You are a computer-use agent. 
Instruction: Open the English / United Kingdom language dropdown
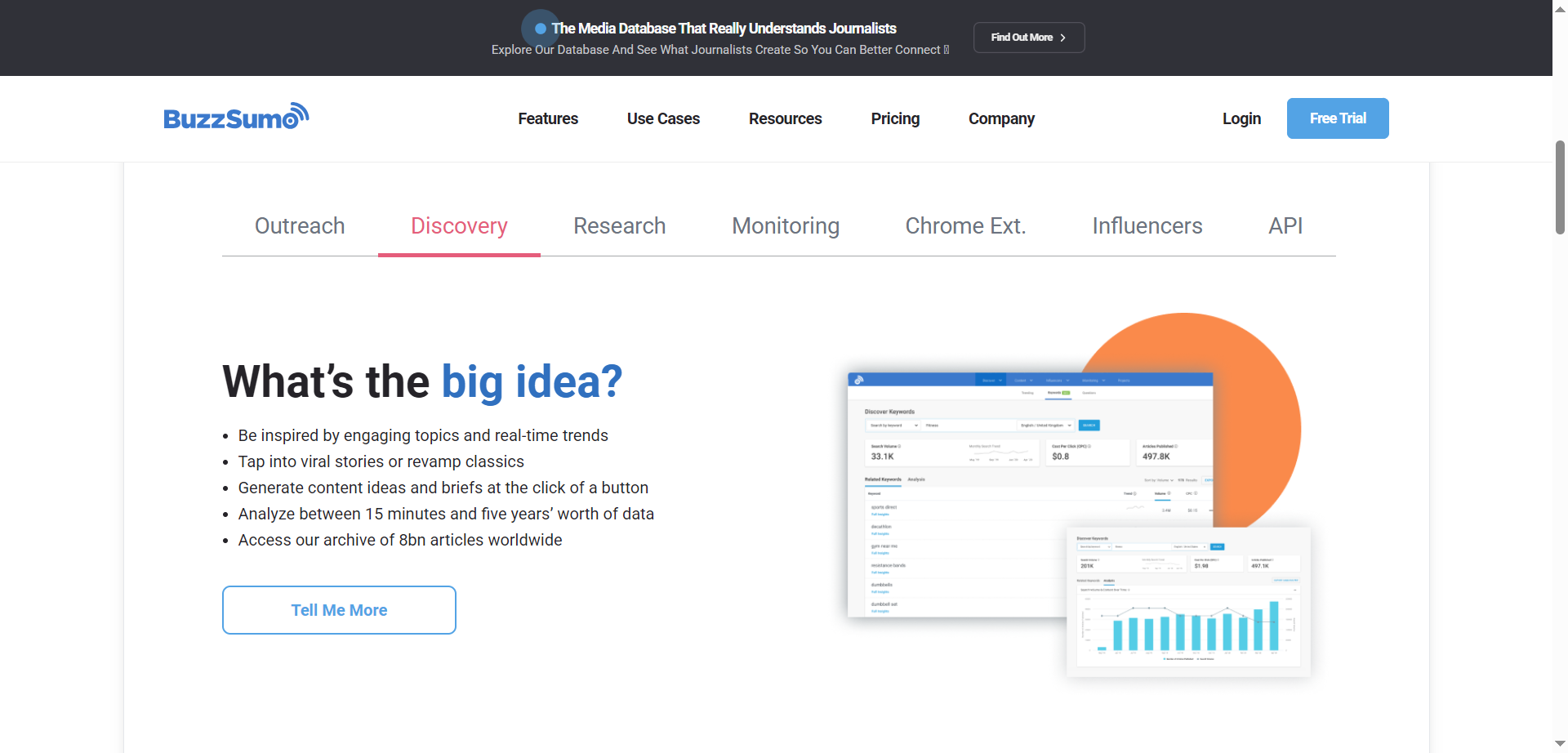[1045, 426]
